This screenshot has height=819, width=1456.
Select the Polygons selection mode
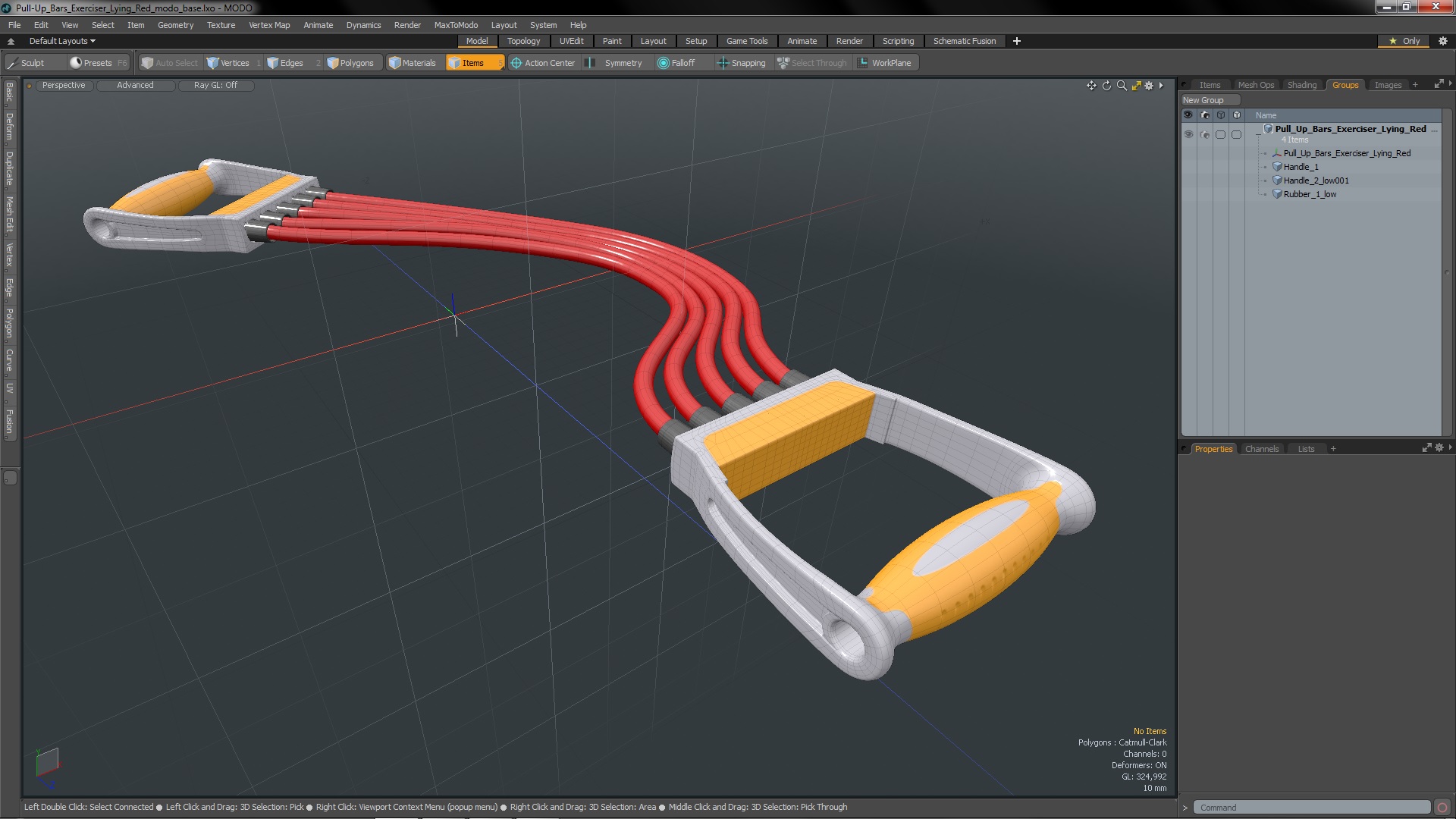coord(350,63)
